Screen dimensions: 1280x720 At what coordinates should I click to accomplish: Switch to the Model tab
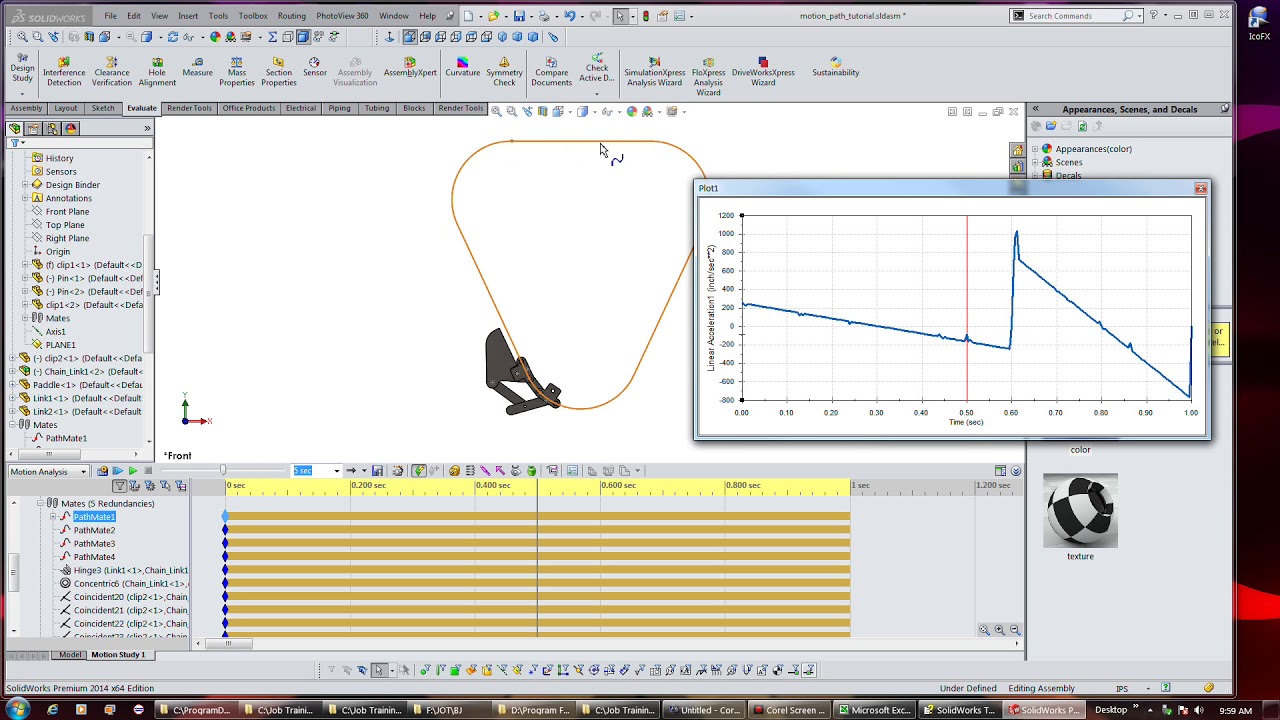tap(70, 655)
